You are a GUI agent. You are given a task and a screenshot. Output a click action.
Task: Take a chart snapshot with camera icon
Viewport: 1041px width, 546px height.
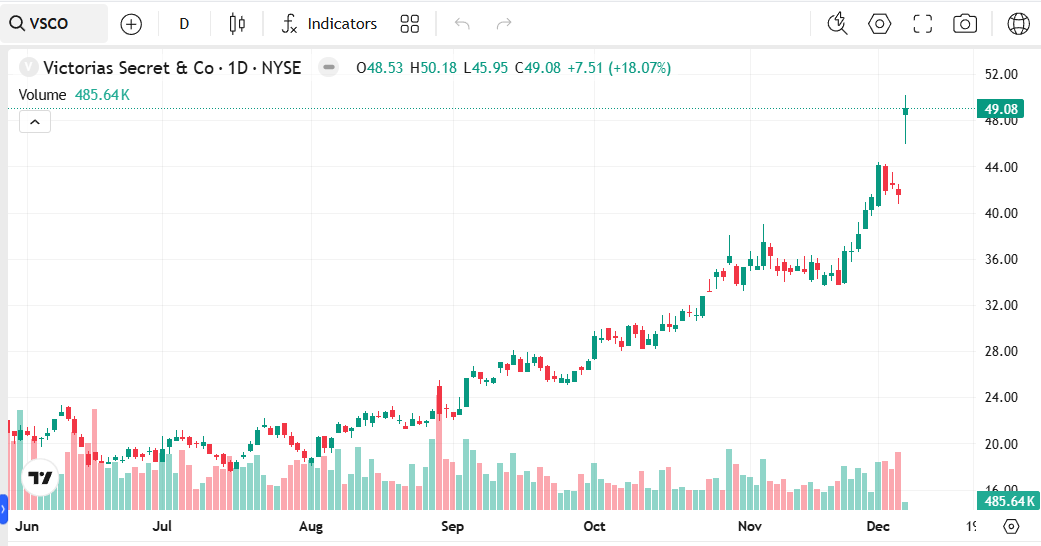pos(965,25)
